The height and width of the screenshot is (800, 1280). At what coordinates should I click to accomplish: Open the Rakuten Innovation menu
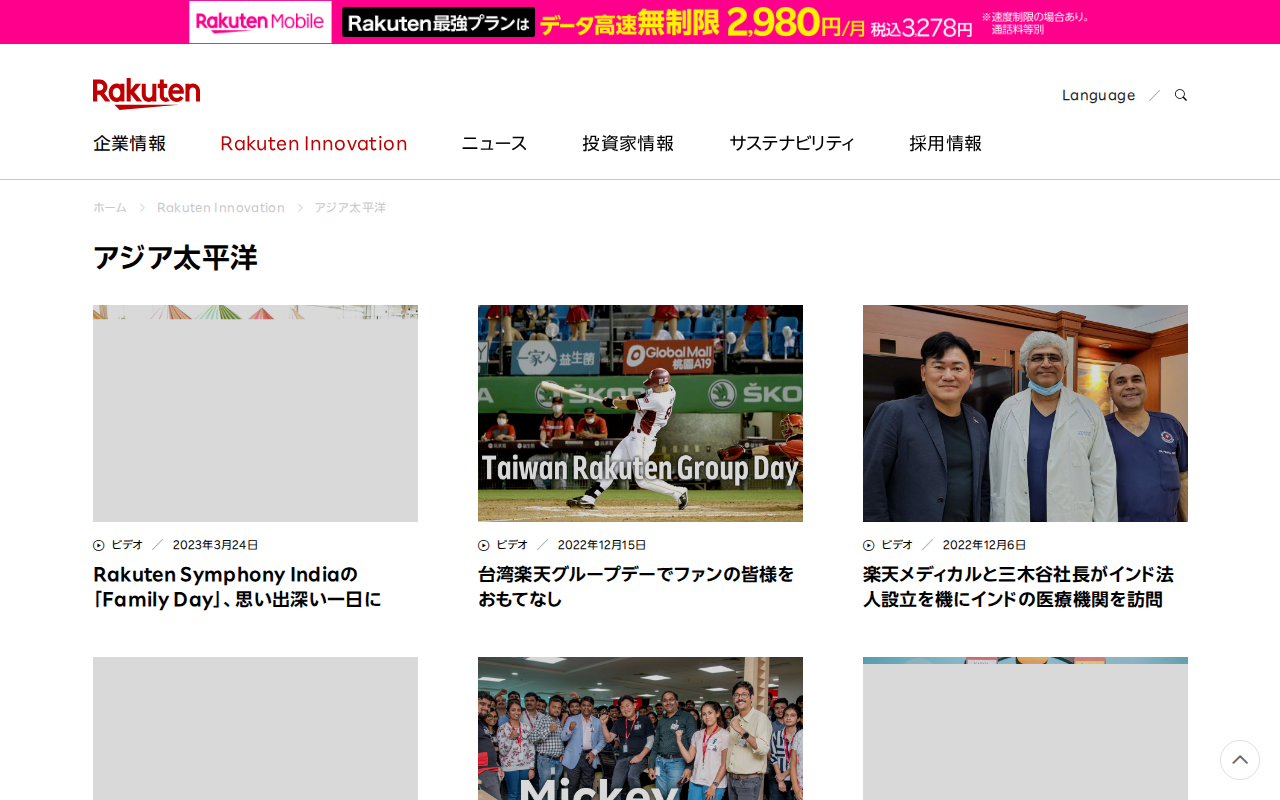314,143
